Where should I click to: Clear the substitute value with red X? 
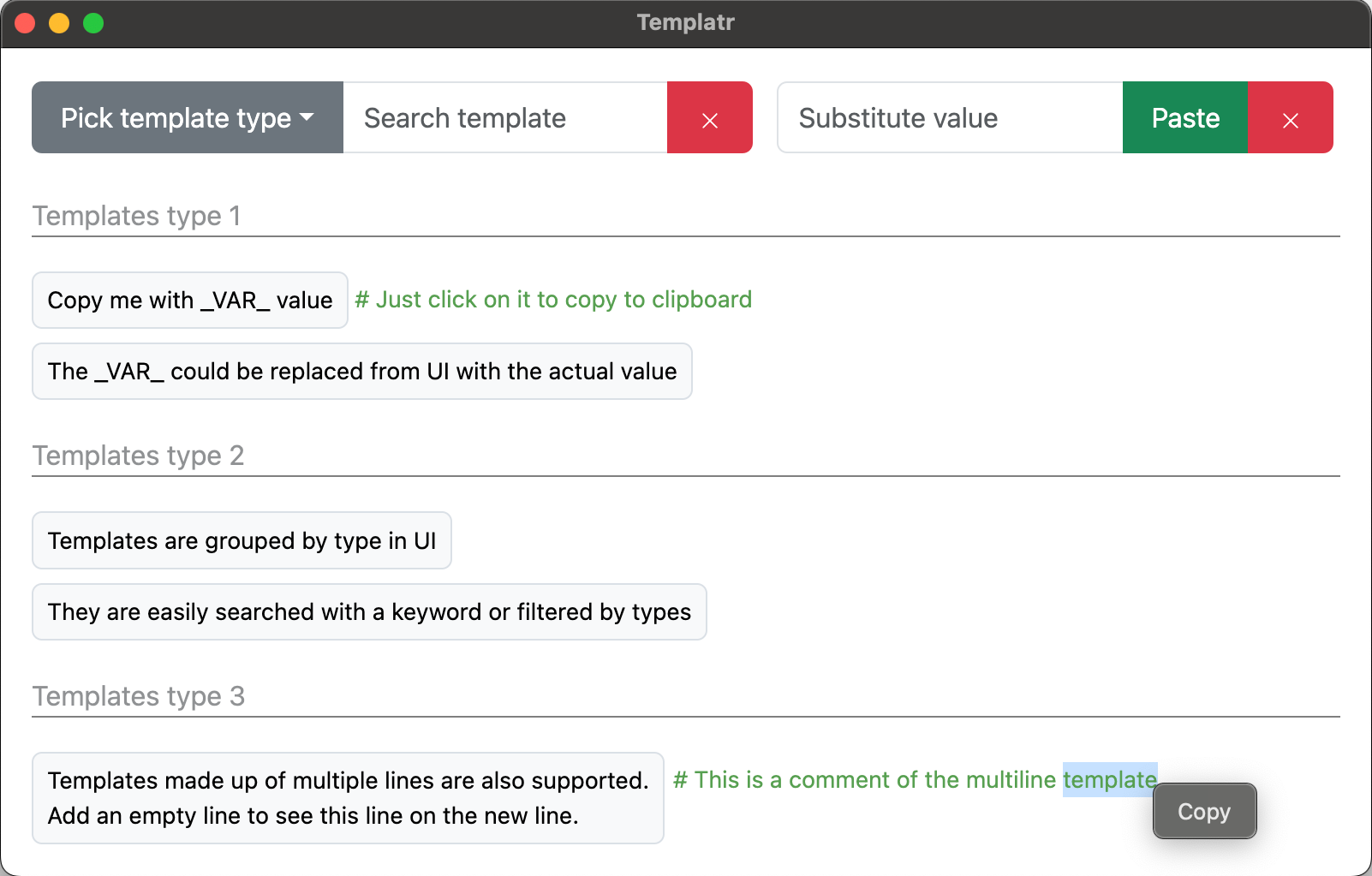[x=1290, y=118]
